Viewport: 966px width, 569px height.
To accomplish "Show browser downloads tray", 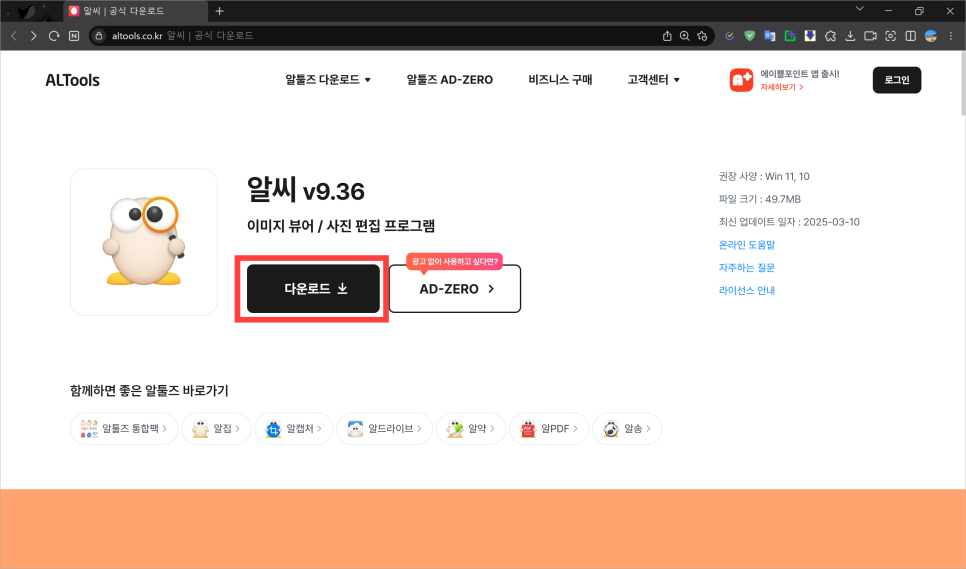I will pyautogui.click(x=850, y=36).
